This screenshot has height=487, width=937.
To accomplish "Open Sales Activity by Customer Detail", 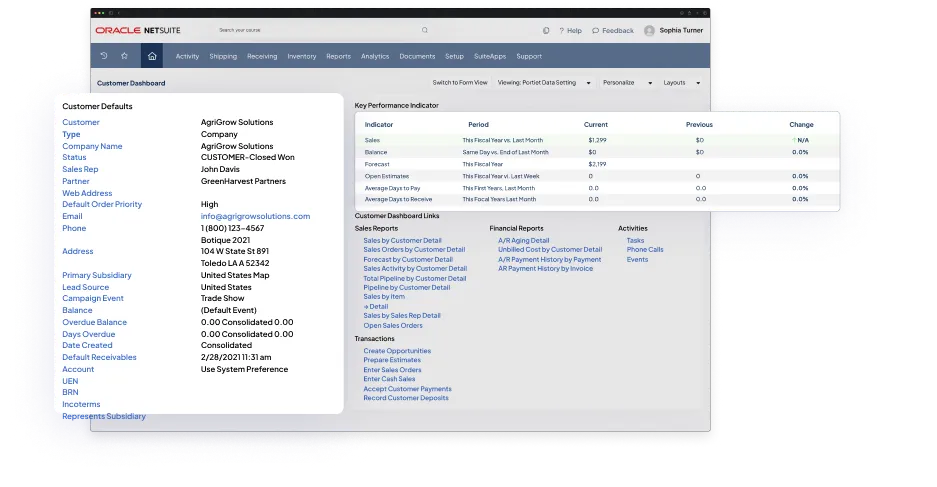I will 415,269.
